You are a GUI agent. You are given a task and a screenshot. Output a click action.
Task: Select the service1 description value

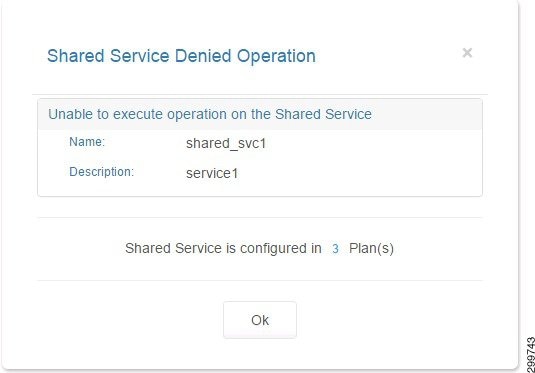(x=212, y=173)
